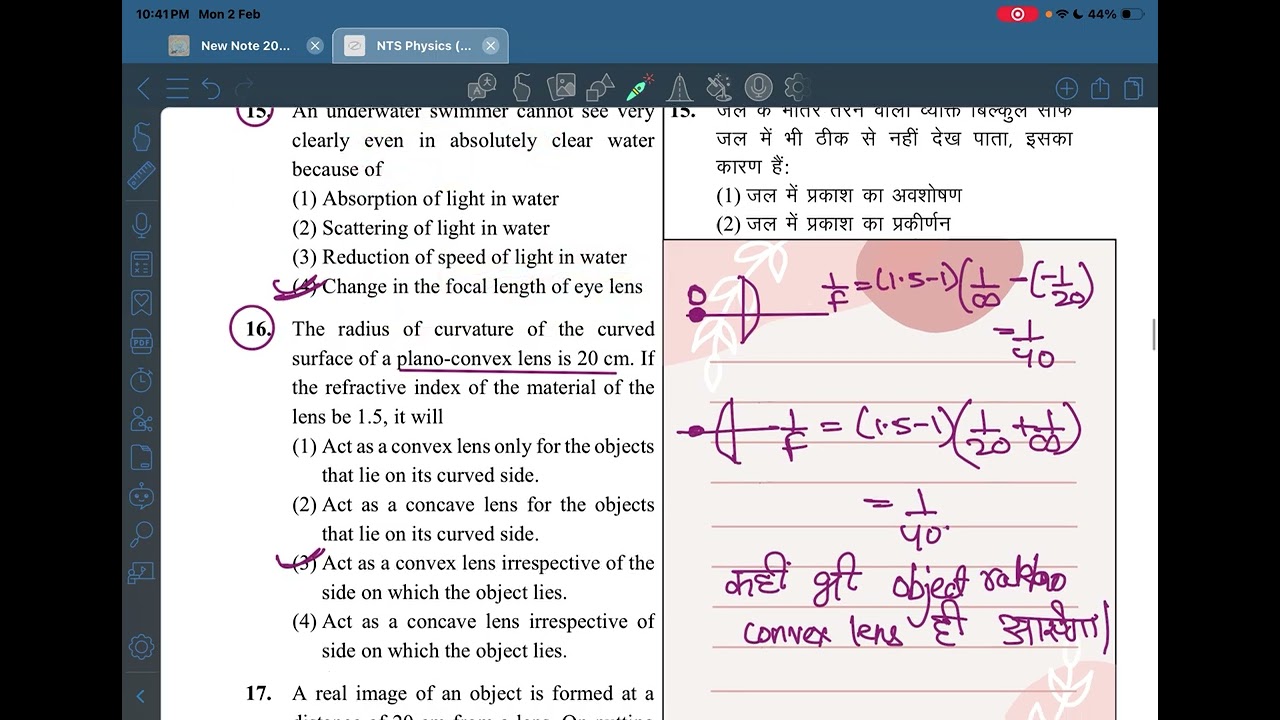Image resolution: width=1280 pixels, height=720 pixels.
Task: Choose the pen nib highlighter tool
Action: tap(680, 87)
